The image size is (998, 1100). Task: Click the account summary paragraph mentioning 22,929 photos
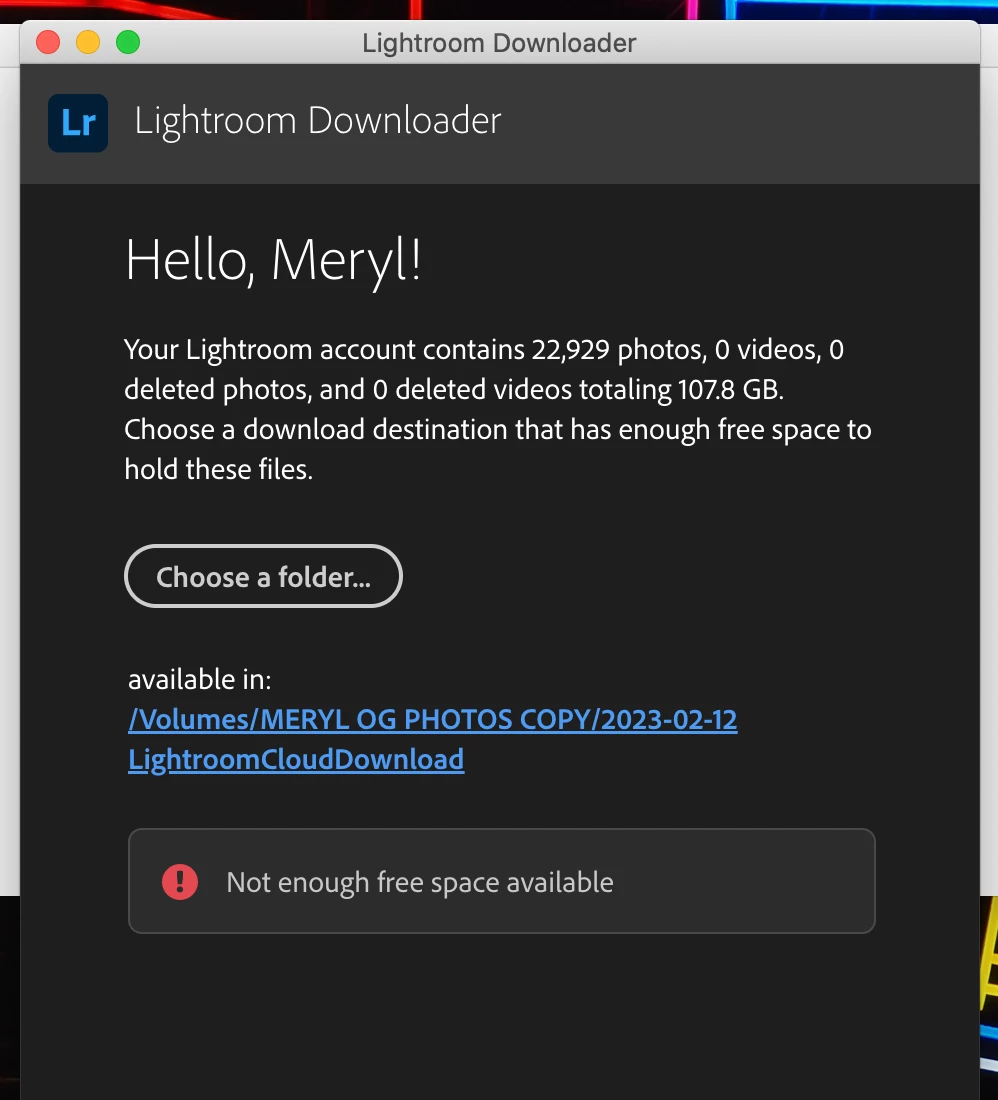498,409
